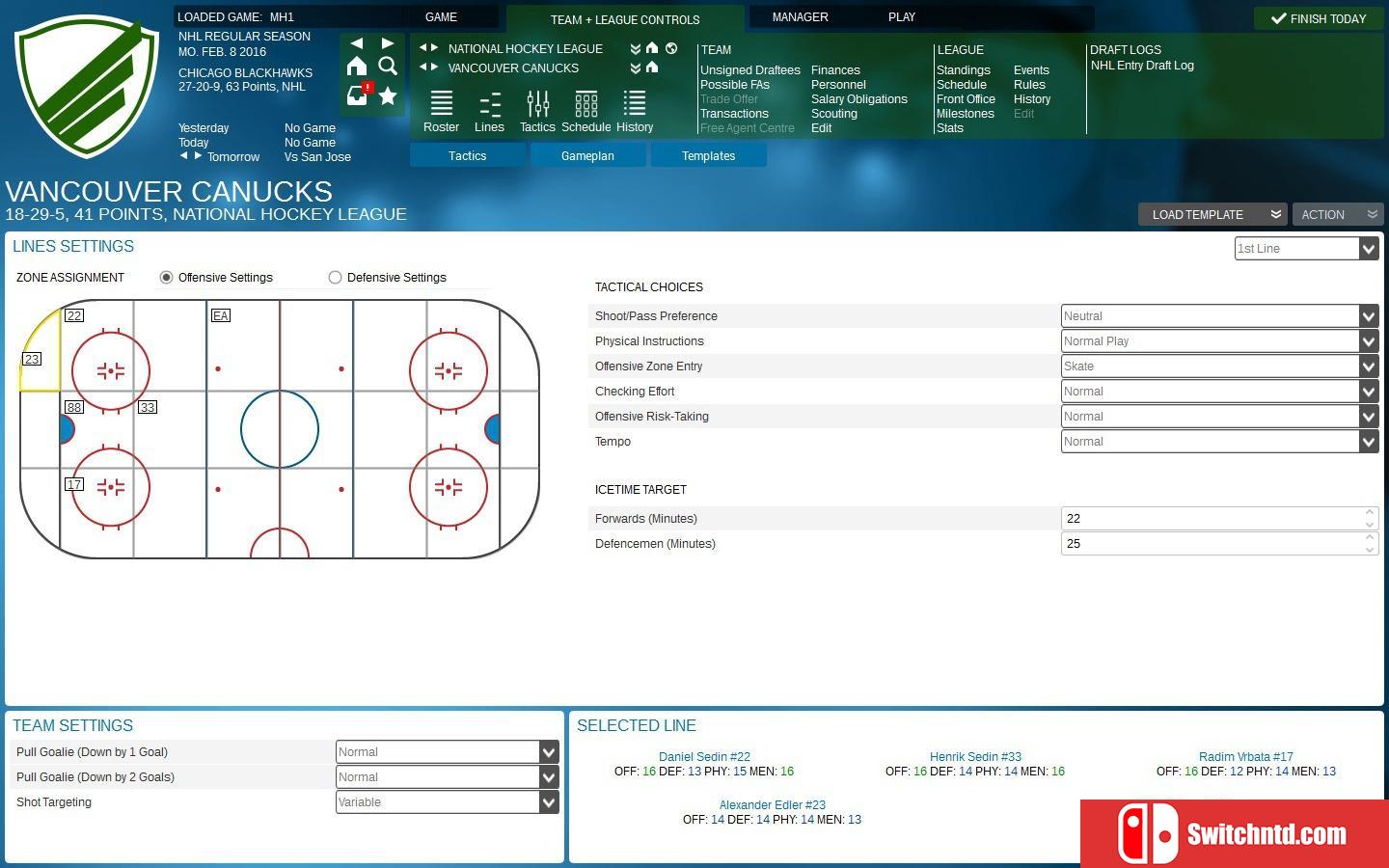The width and height of the screenshot is (1389, 868).
Task: Expand the Vancouver Canucks chevron dropdown
Action: click(635, 68)
